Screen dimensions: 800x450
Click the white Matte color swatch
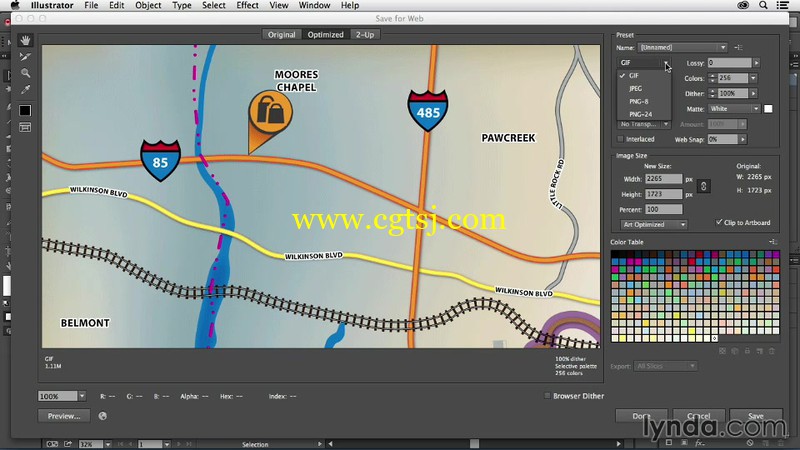pyautogui.click(x=768, y=109)
